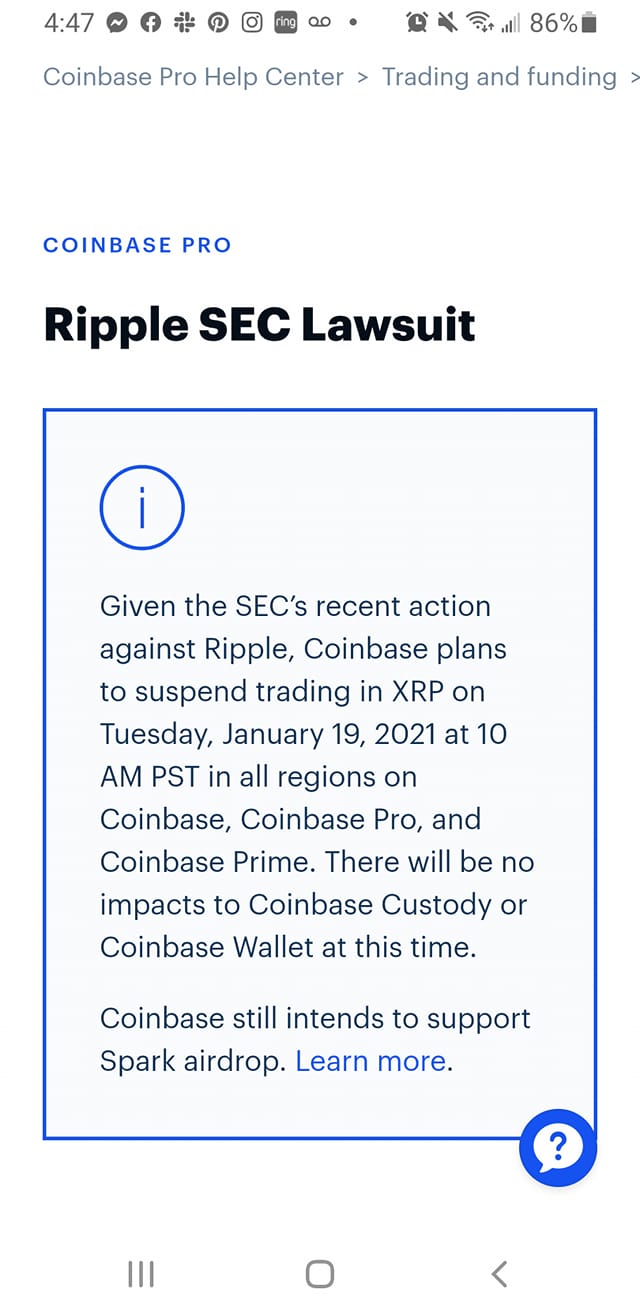Tap the COINBASE PRO category label
Image resolution: width=640 pixels, height=1315 pixels.
pos(137,245)
